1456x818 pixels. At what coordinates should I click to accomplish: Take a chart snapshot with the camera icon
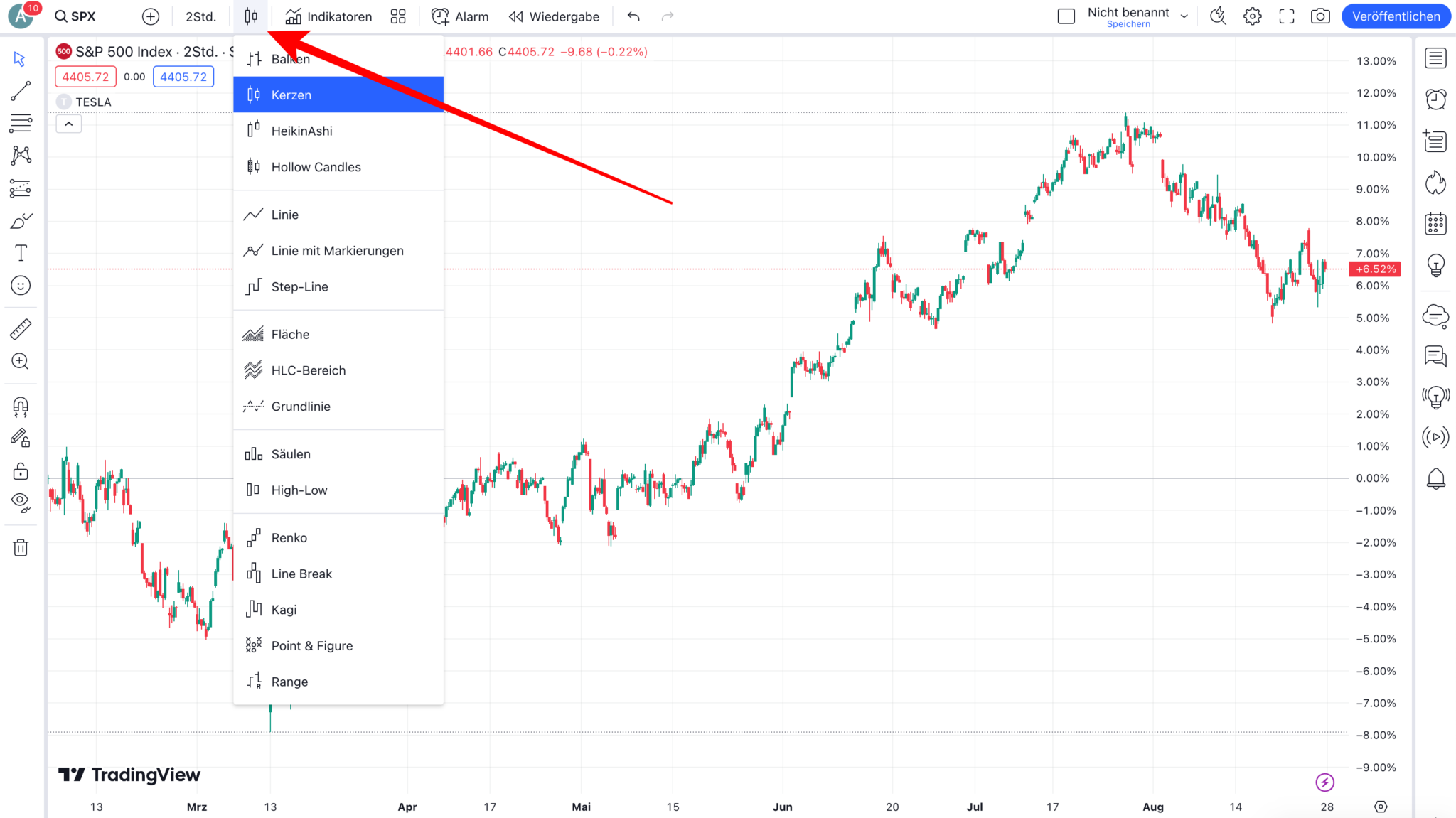[1320, 16]
